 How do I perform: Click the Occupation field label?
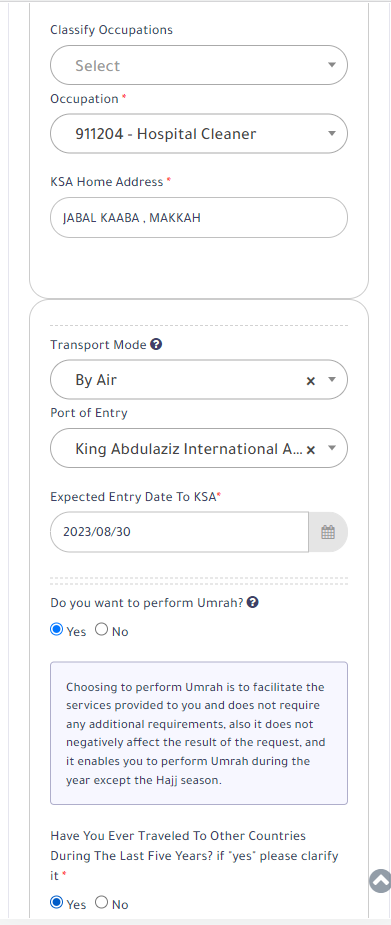pyautogui.click(x=84, y=99)
